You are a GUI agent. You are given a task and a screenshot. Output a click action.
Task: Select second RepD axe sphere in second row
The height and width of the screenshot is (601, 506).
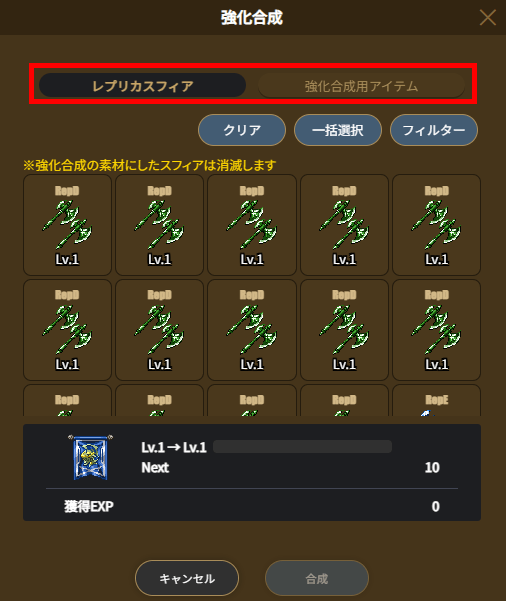click(159, 330)
